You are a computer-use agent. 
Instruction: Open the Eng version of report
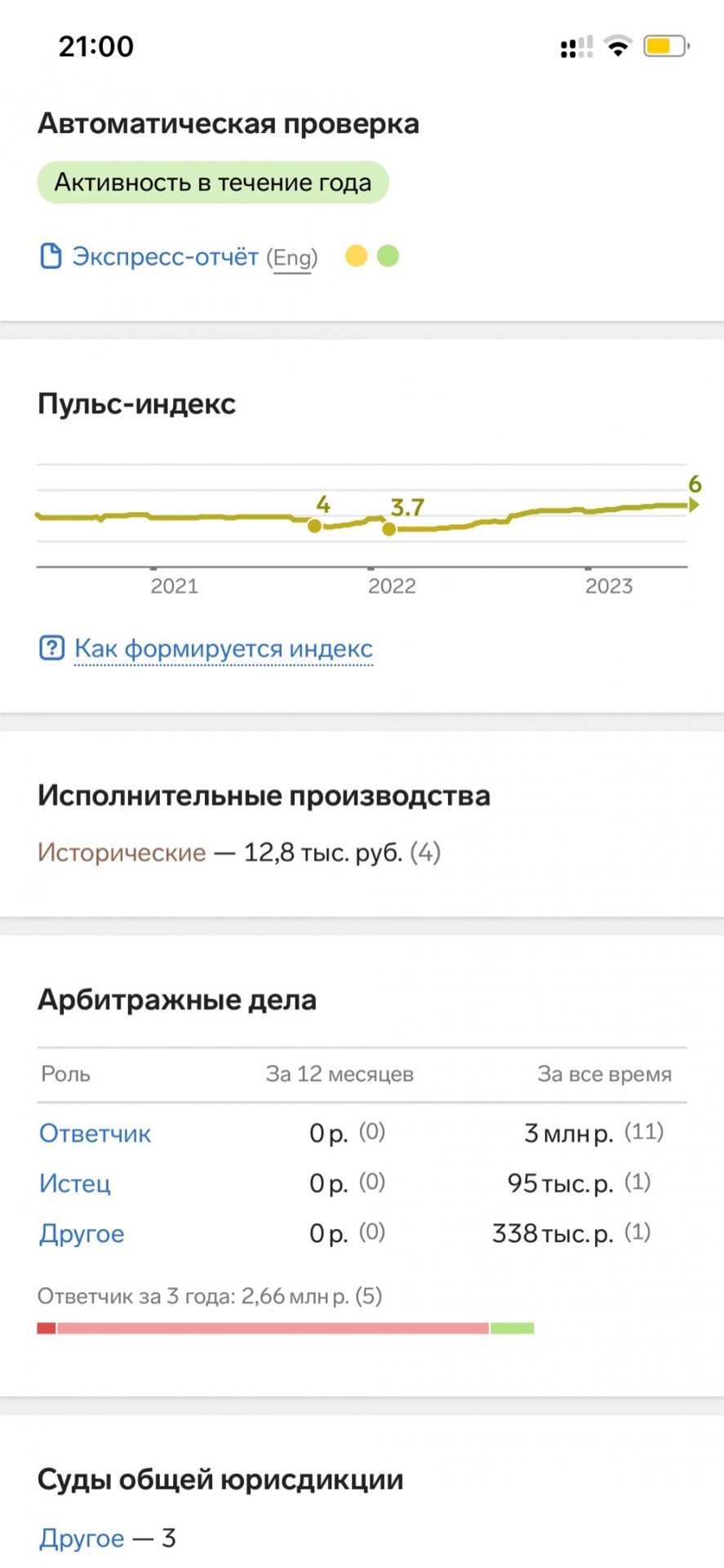[x=292, y=258]
